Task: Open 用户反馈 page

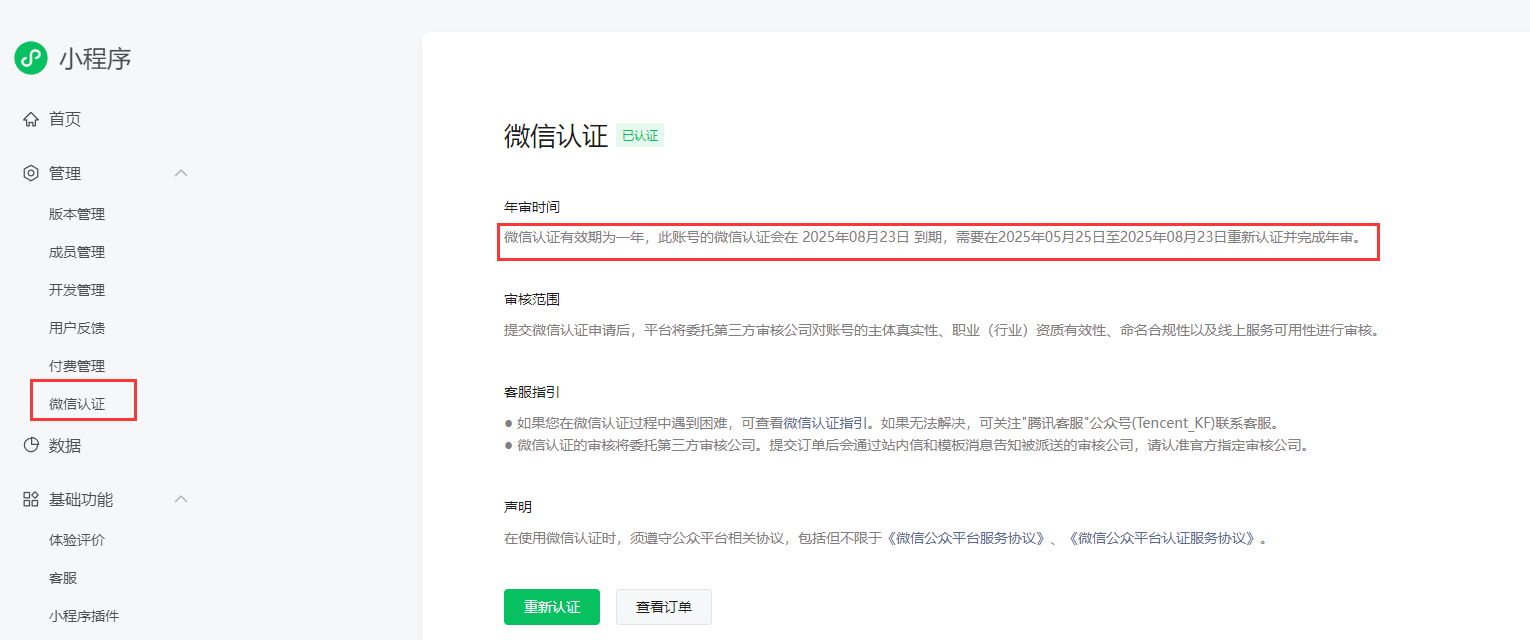Action: click(77, 328)
